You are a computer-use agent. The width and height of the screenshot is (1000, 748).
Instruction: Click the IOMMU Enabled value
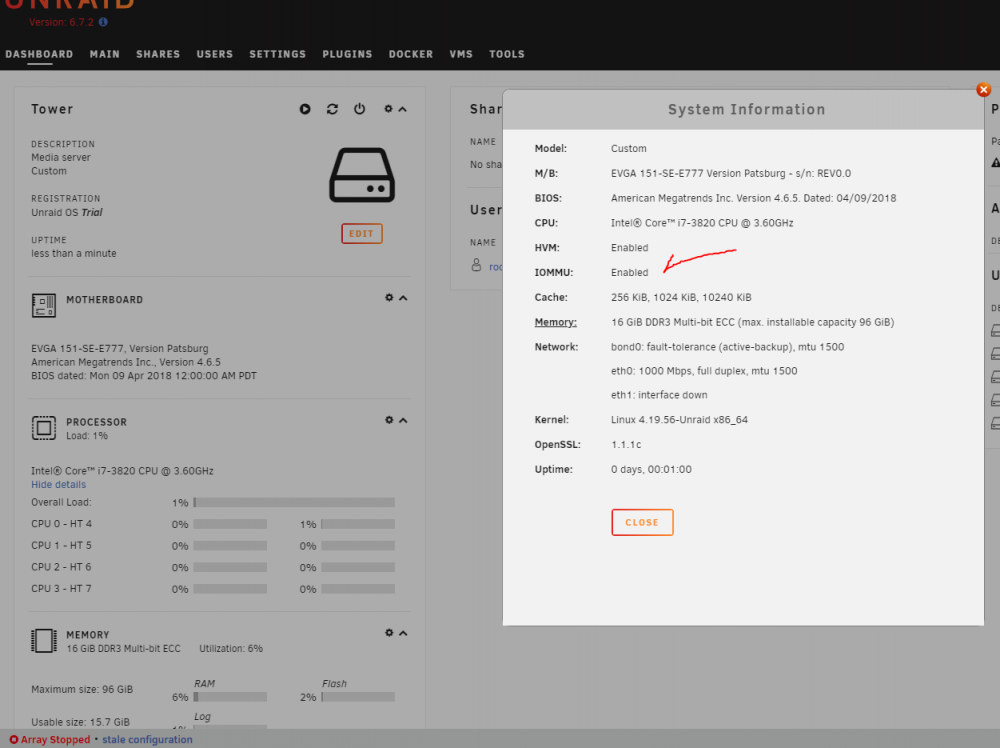click(629, 272)
